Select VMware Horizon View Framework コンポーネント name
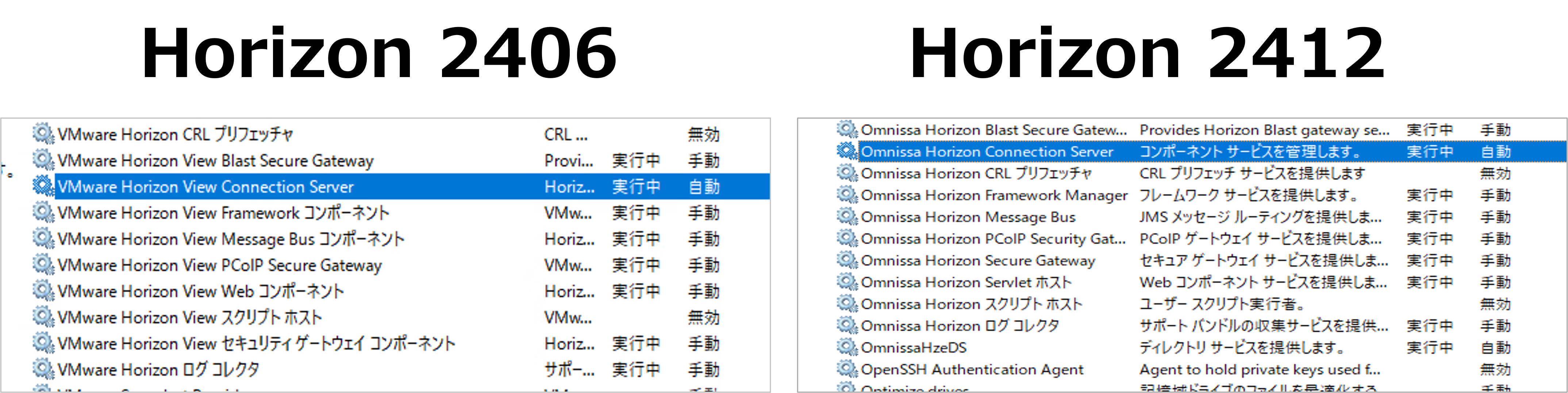Screen dimensions: 1568x393 point(223,213)
